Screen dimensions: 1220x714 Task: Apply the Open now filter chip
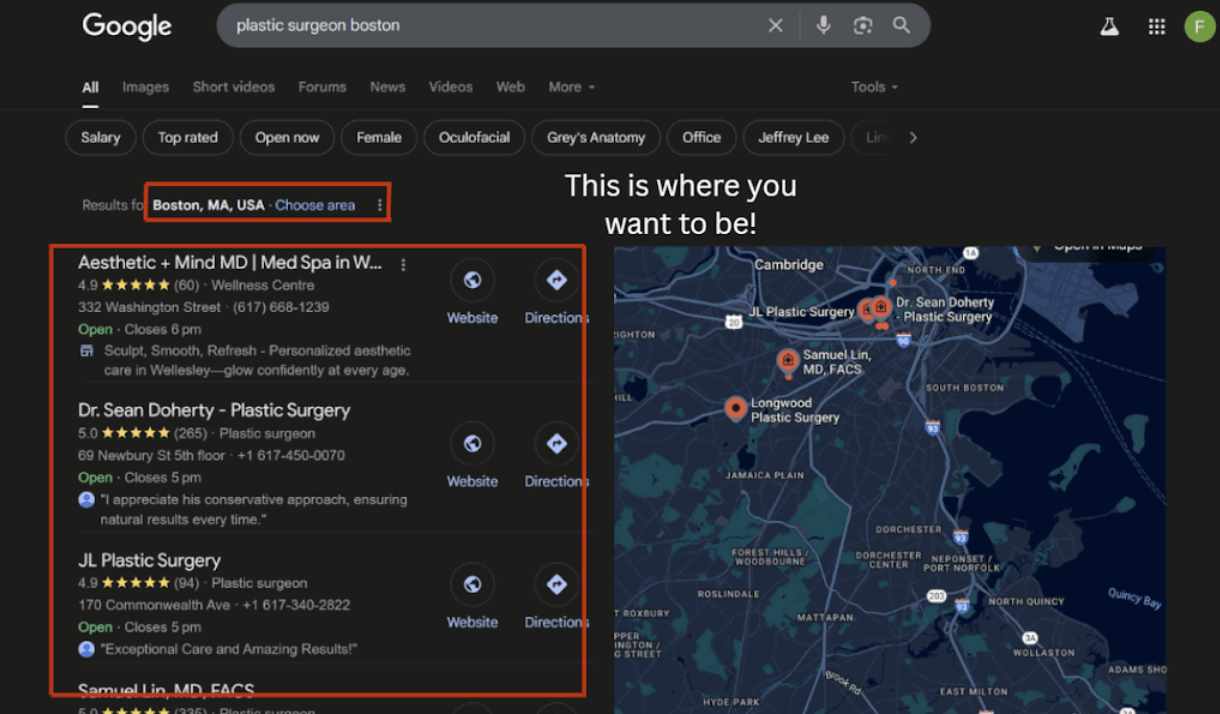tap(287, 138)
